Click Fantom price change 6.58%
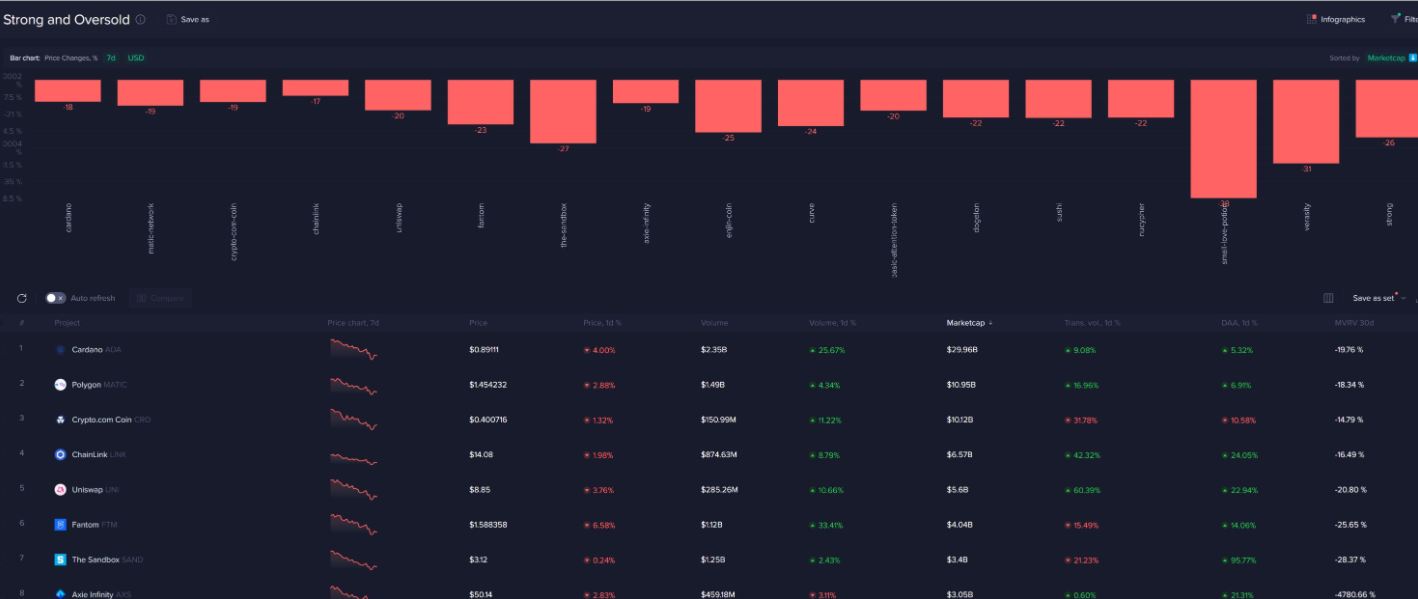 (599, 525)
